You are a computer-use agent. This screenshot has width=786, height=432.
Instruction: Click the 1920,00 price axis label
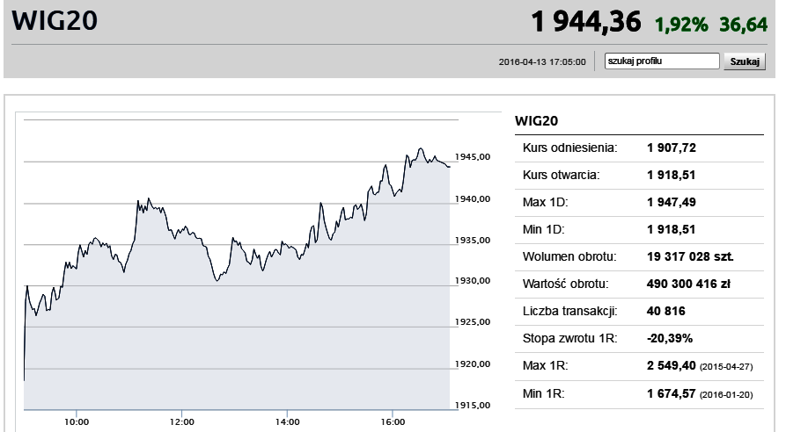click(x=473, y=364)
